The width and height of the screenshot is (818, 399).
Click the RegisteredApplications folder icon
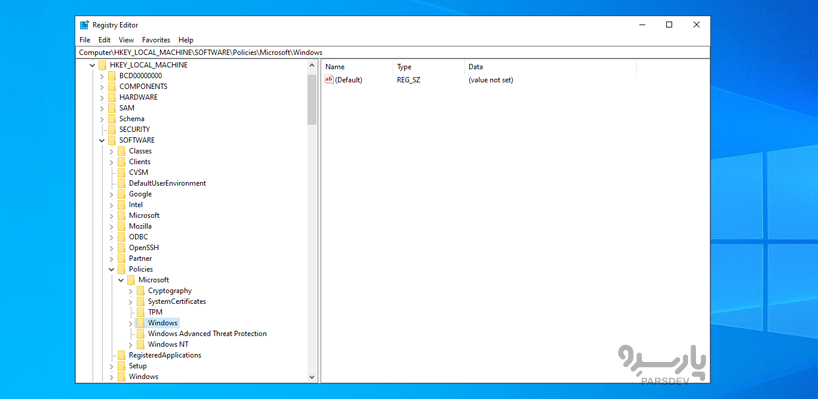[121, 355]
